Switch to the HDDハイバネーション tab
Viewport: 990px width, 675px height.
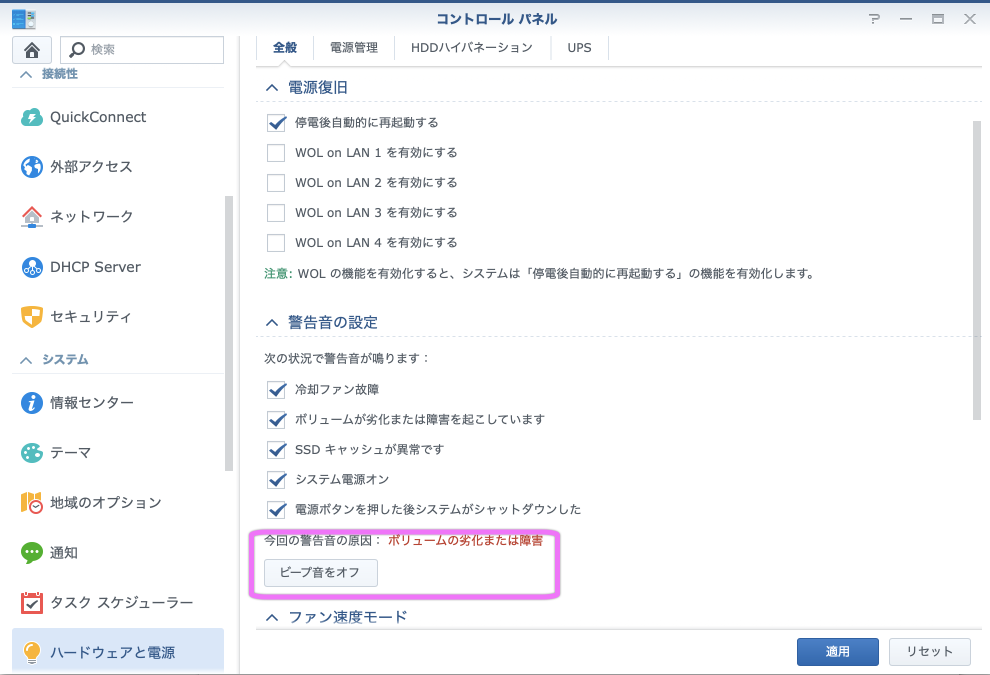click(471, 47)
